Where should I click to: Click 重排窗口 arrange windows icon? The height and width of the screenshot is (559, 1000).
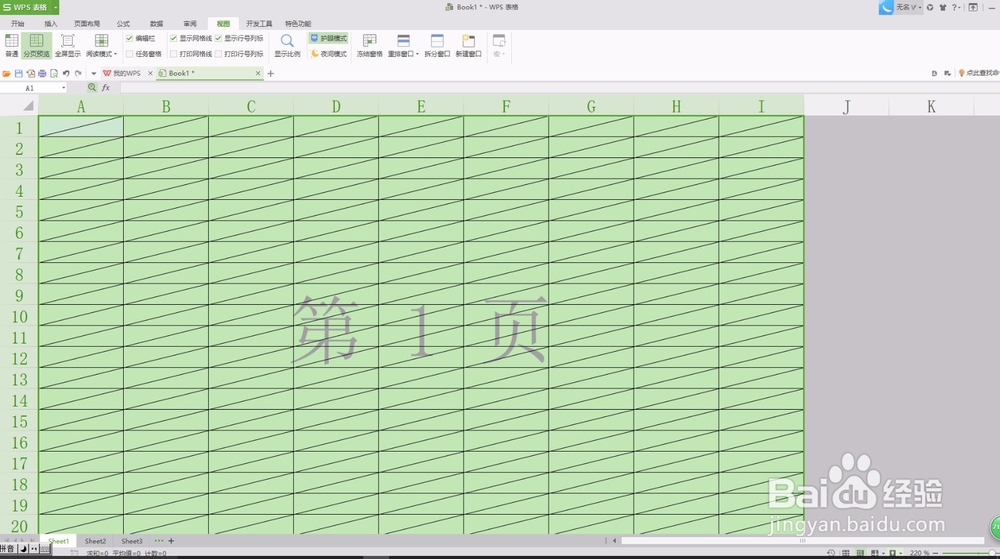click(403, 41)
